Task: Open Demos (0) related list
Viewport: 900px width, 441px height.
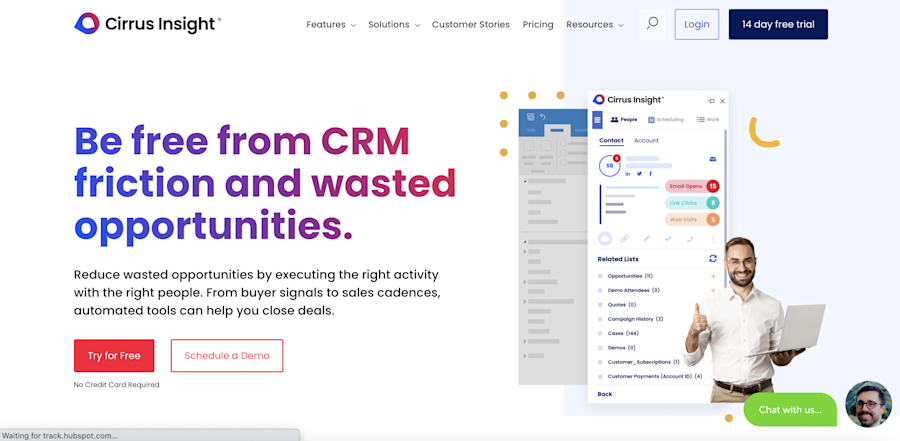Action: pyautogui.click(x=622, y=348)
